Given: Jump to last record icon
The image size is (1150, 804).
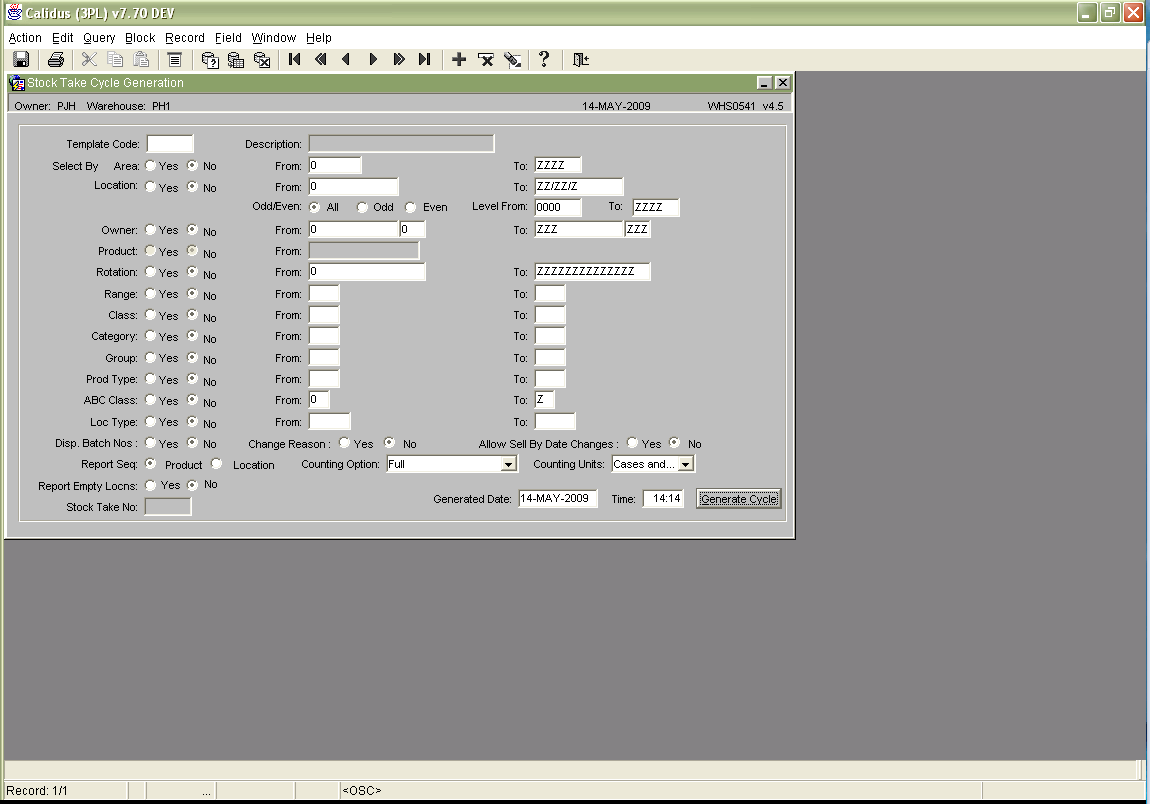Looking at the screenshot, I should [x=425, y=59].
